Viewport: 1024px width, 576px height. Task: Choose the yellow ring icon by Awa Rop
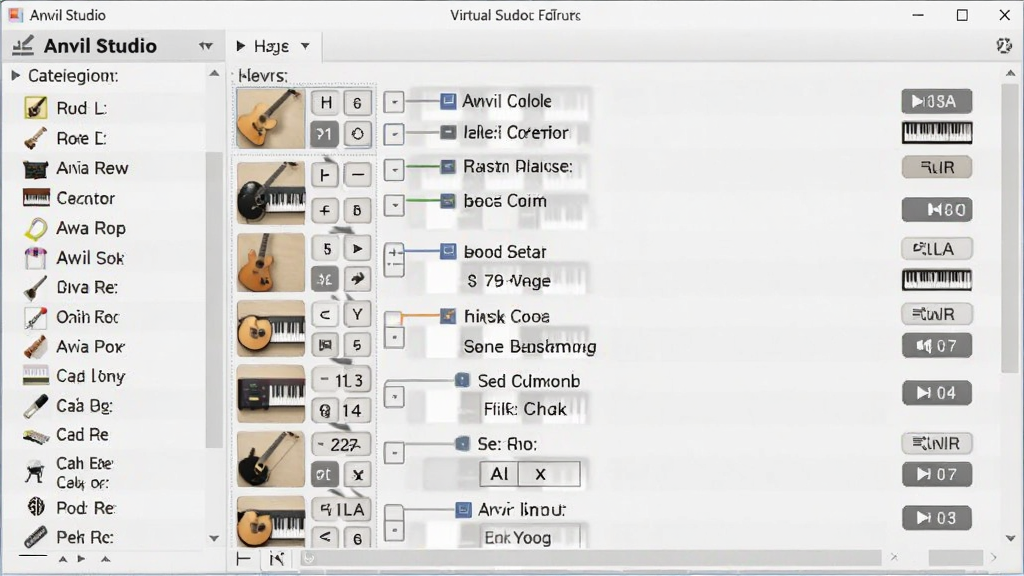click(x=36, y=229)
